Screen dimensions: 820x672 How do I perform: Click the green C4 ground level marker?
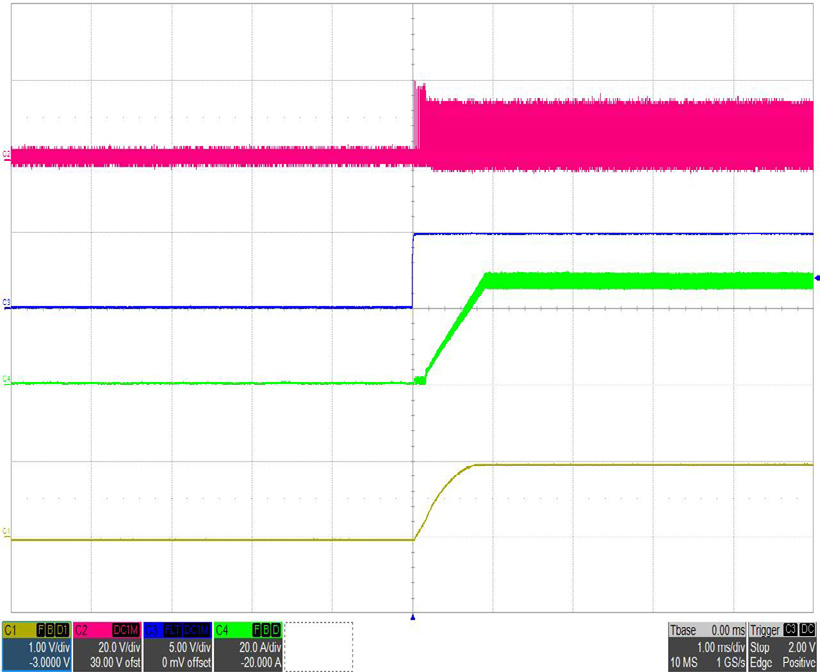7,378
